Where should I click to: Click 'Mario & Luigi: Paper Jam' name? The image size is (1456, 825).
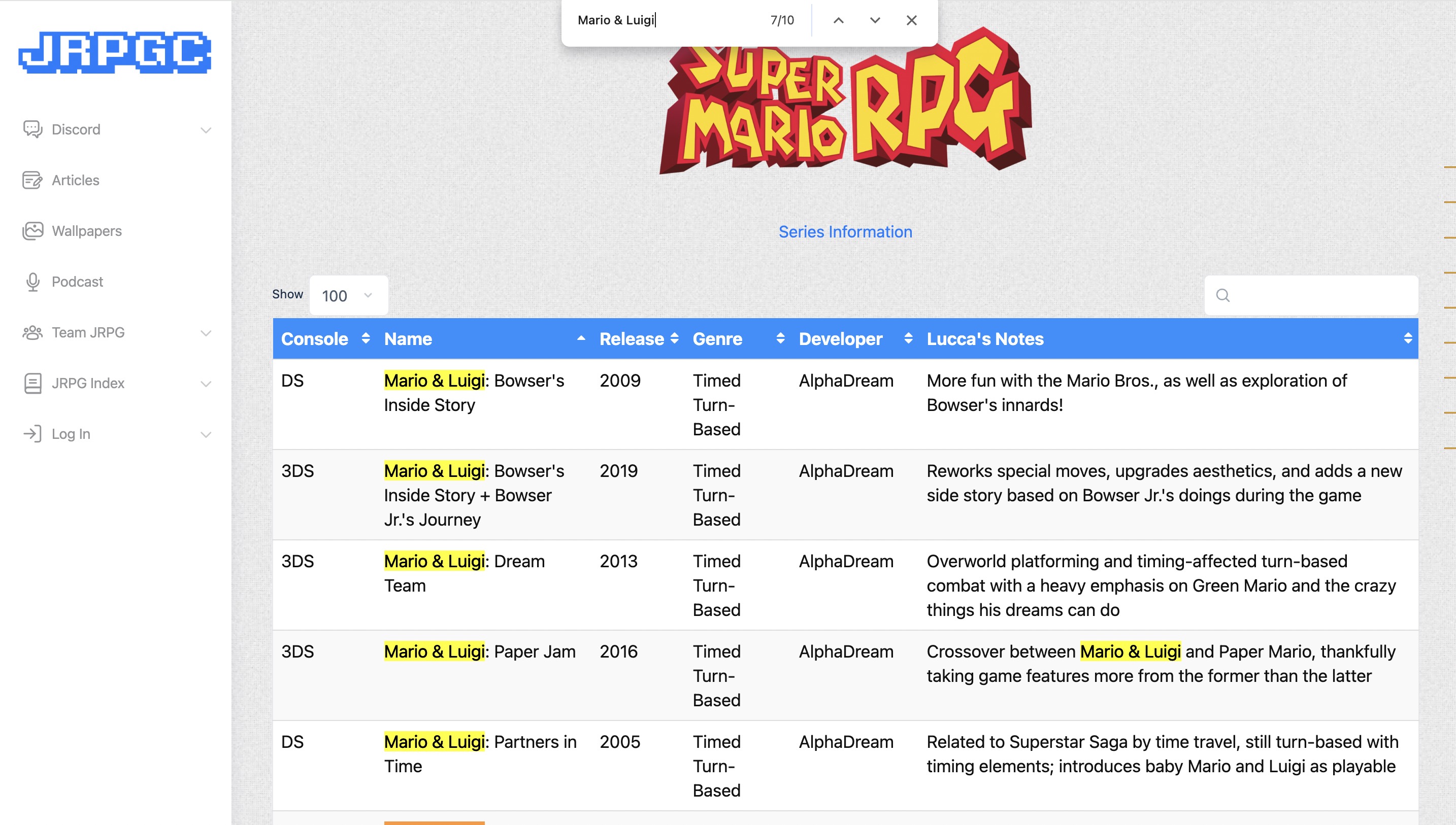pos(479,651)
